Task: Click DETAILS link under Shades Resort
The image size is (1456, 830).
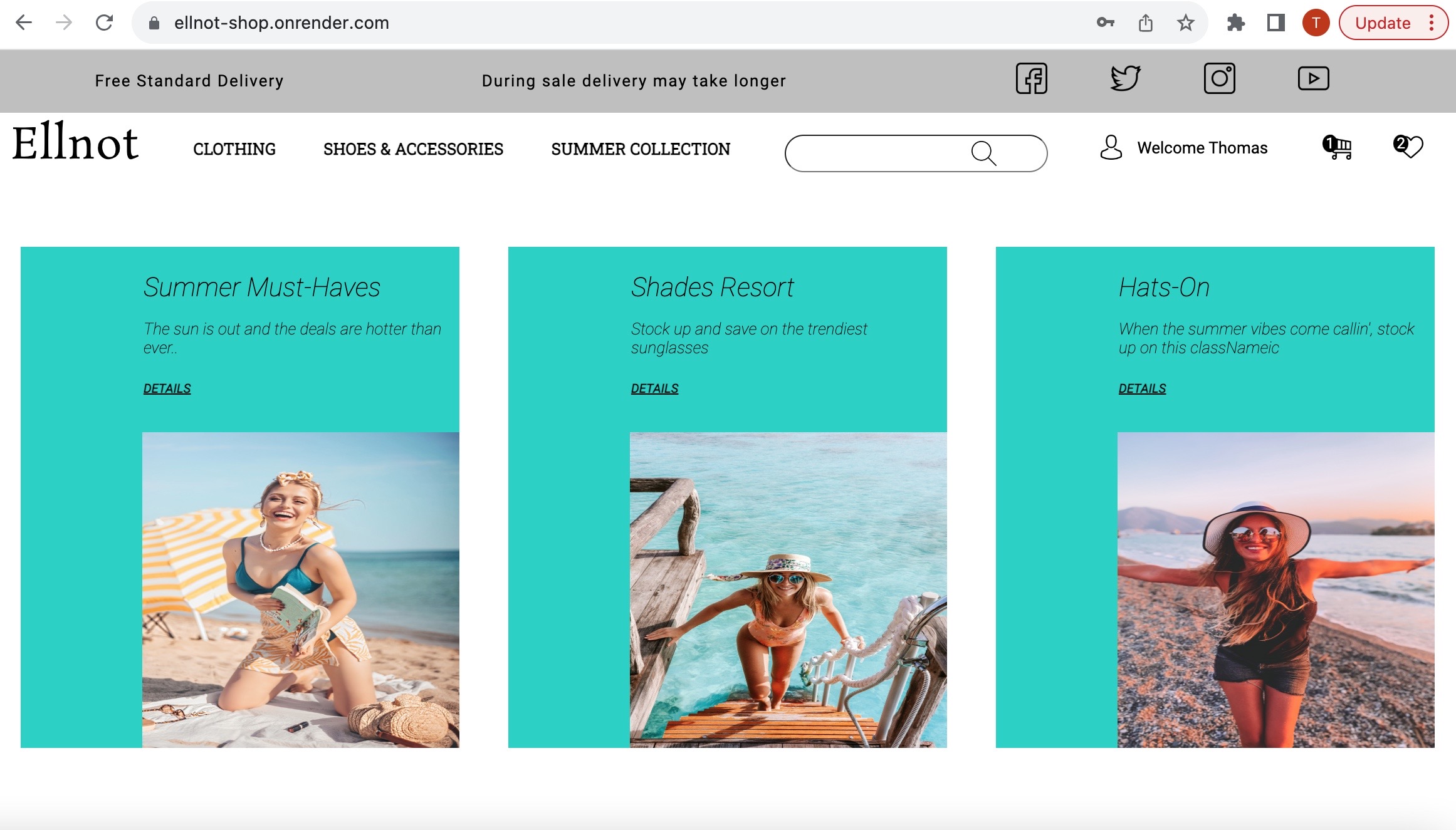Action: pyautogui.click(x=654, y=388)
